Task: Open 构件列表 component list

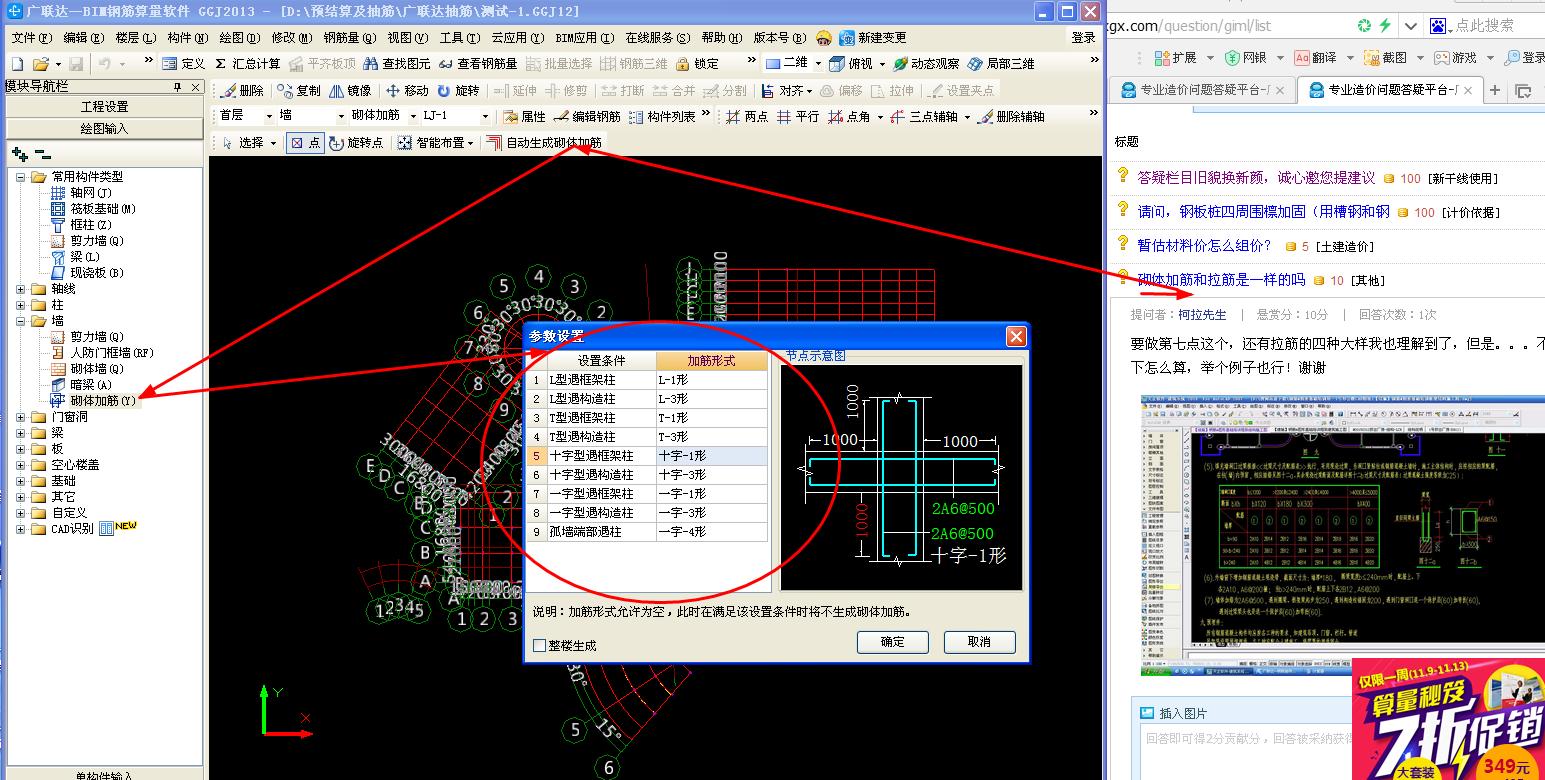Action: (x=661, y=116)
